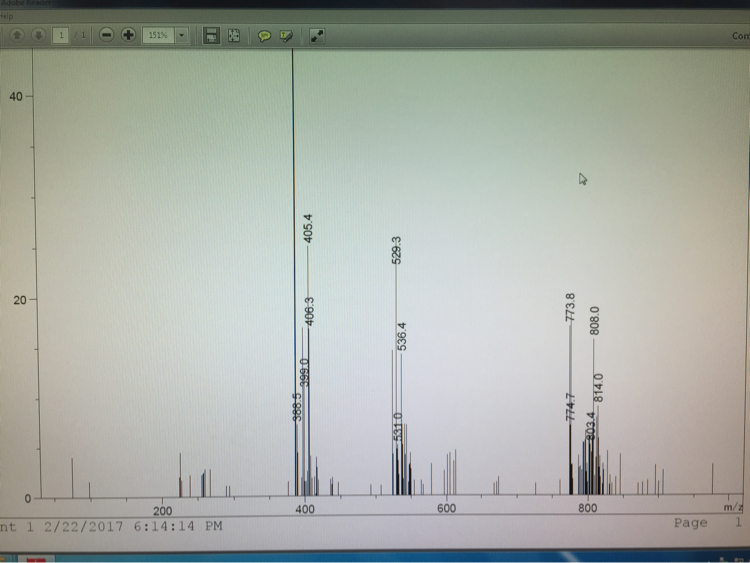Click the y-axis 20 tick label

click(20, 300)
